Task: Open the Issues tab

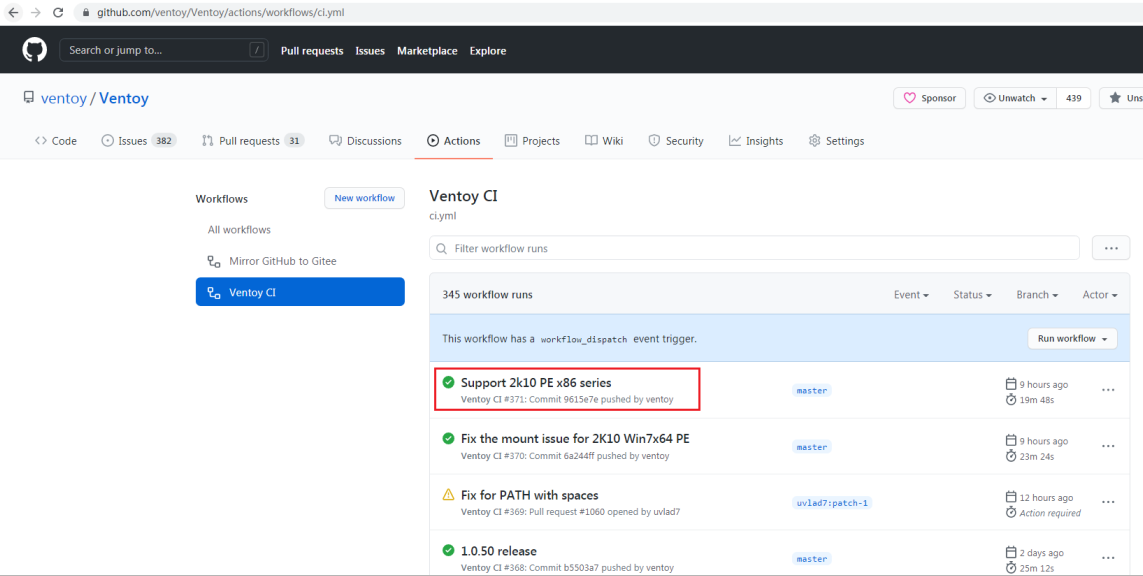Action: pos(138,141)
